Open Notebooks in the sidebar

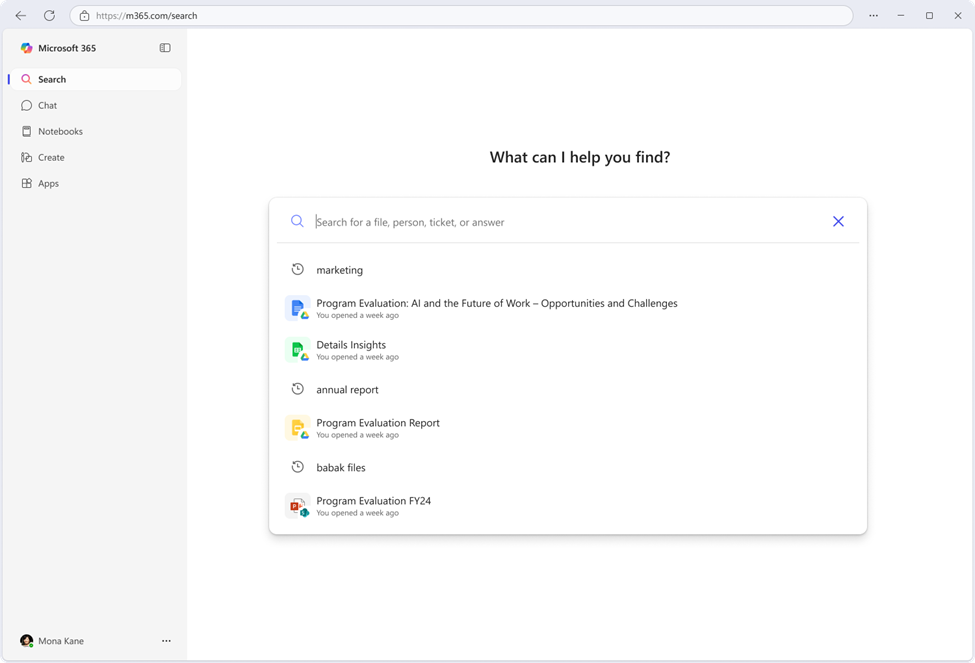(x=60, y=131)
